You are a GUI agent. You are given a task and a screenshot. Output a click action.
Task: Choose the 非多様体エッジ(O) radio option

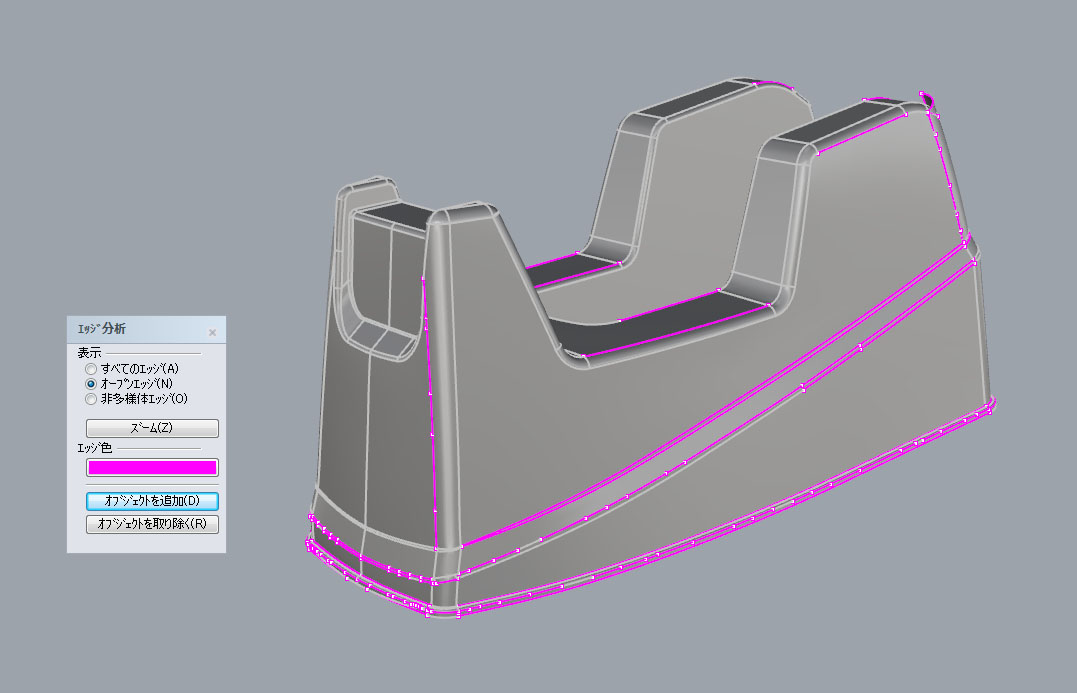pyautogui.click(x=91, y=399)
